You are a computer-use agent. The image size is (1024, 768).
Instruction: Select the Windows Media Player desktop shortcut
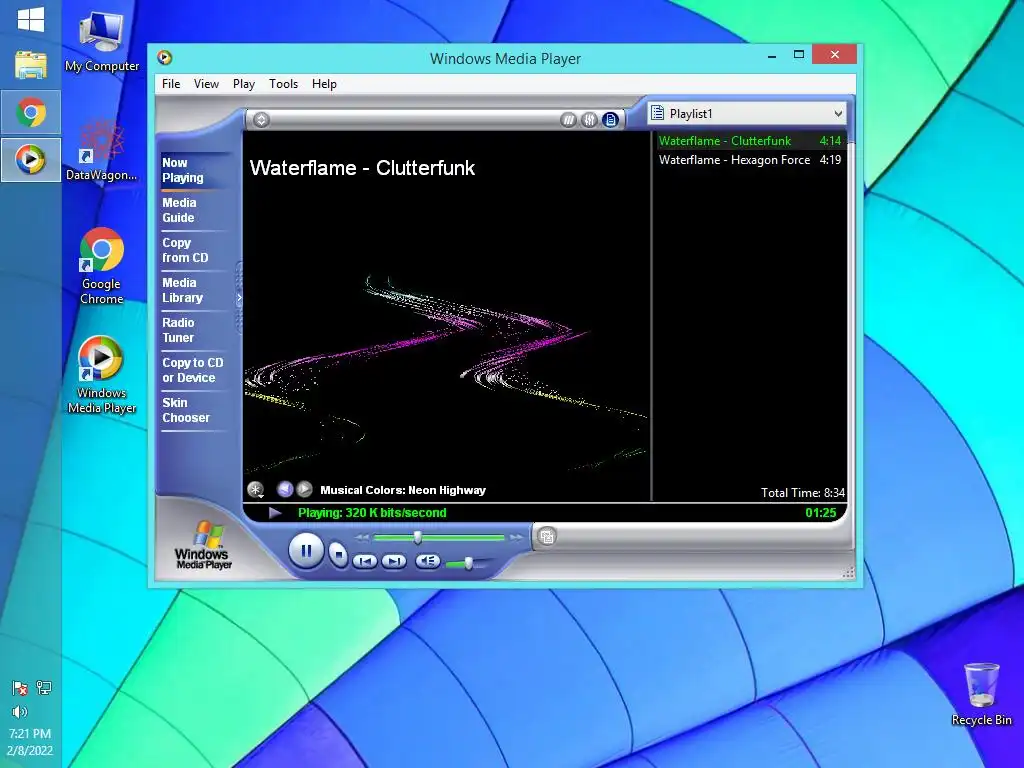(102, 375)
